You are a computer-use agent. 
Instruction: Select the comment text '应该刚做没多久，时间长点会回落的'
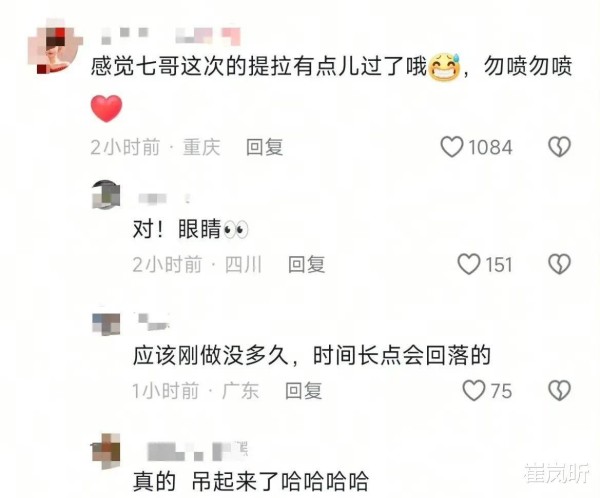pos(312,356)
